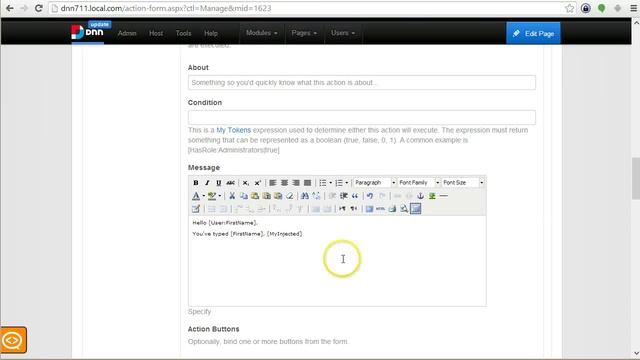640x360 pixels.
Task: Click the Condition input field
Action: click(362, 118)
